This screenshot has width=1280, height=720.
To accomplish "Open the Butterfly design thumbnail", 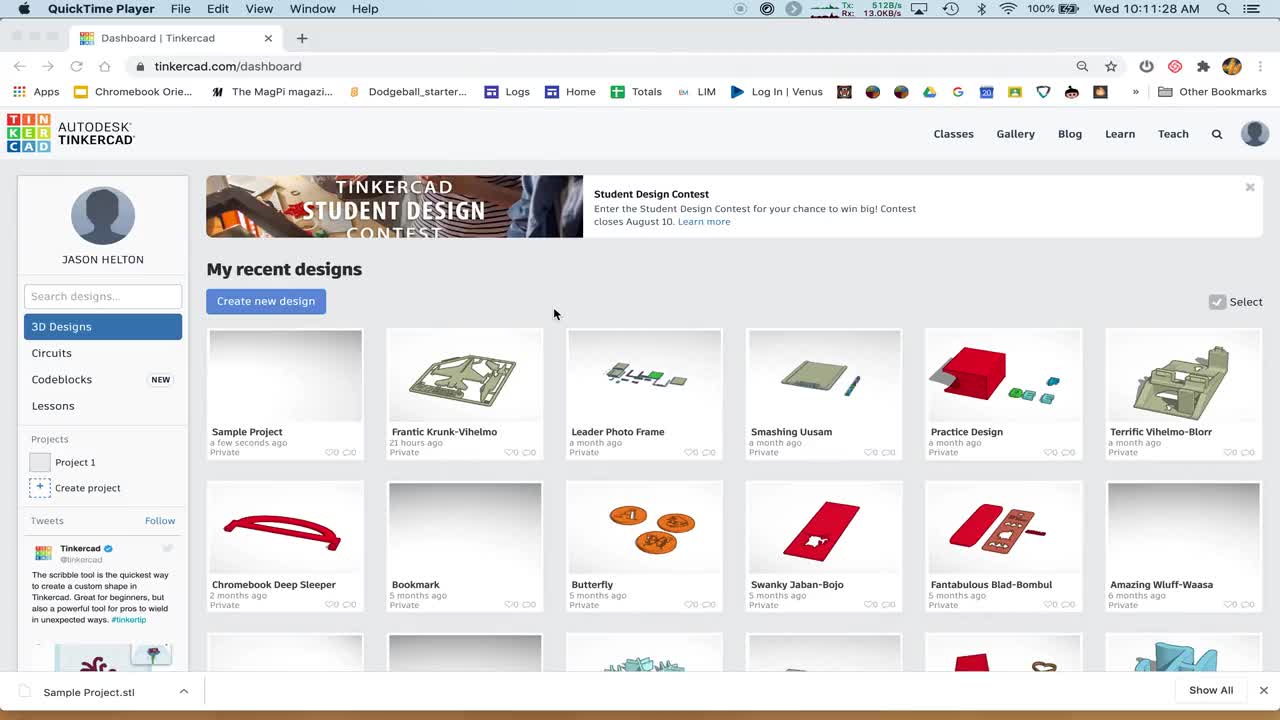I will (x=644, y=529).
